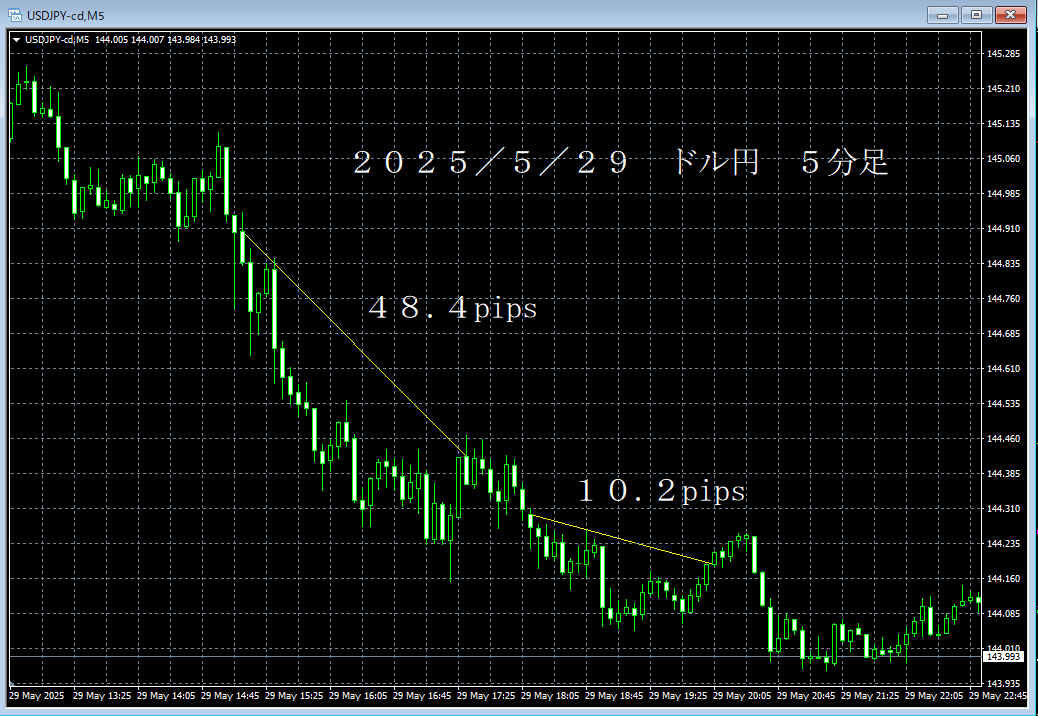Collapse the quote display with the triangle arrow
The width and height of the screenshot is (1038, 716).
15,40
